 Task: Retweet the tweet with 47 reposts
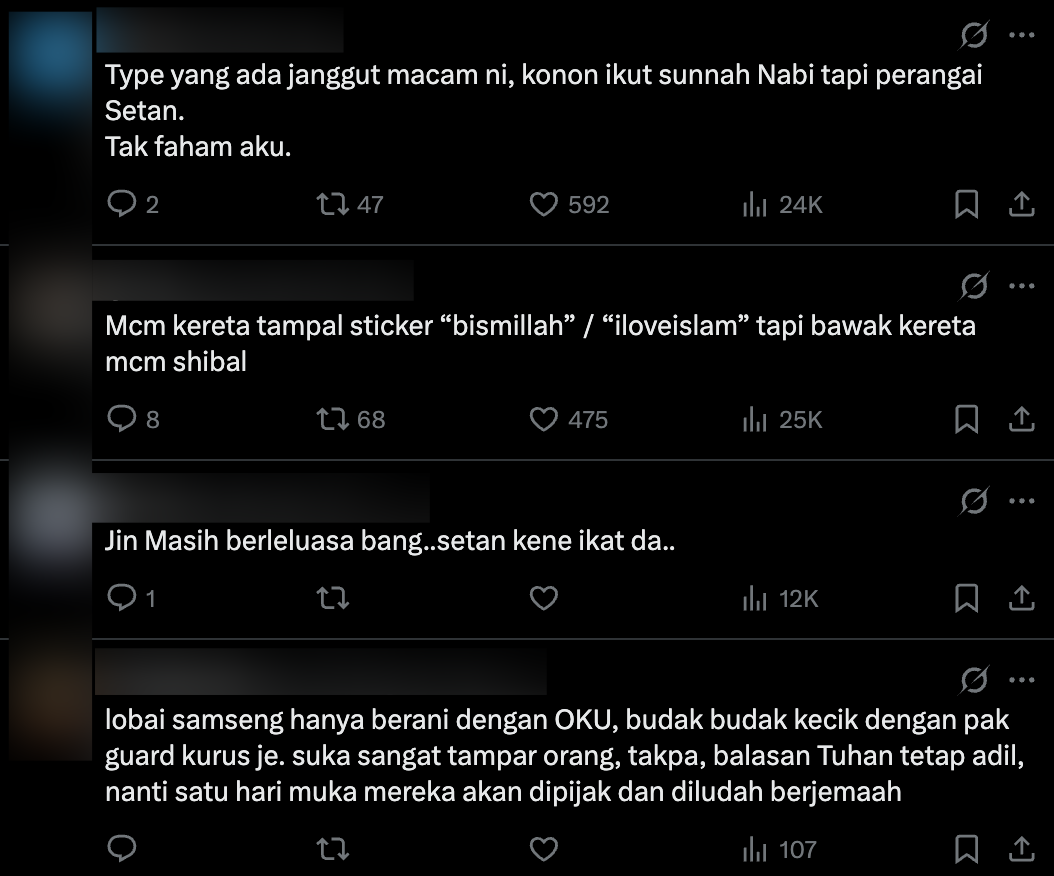coord(331,205)
